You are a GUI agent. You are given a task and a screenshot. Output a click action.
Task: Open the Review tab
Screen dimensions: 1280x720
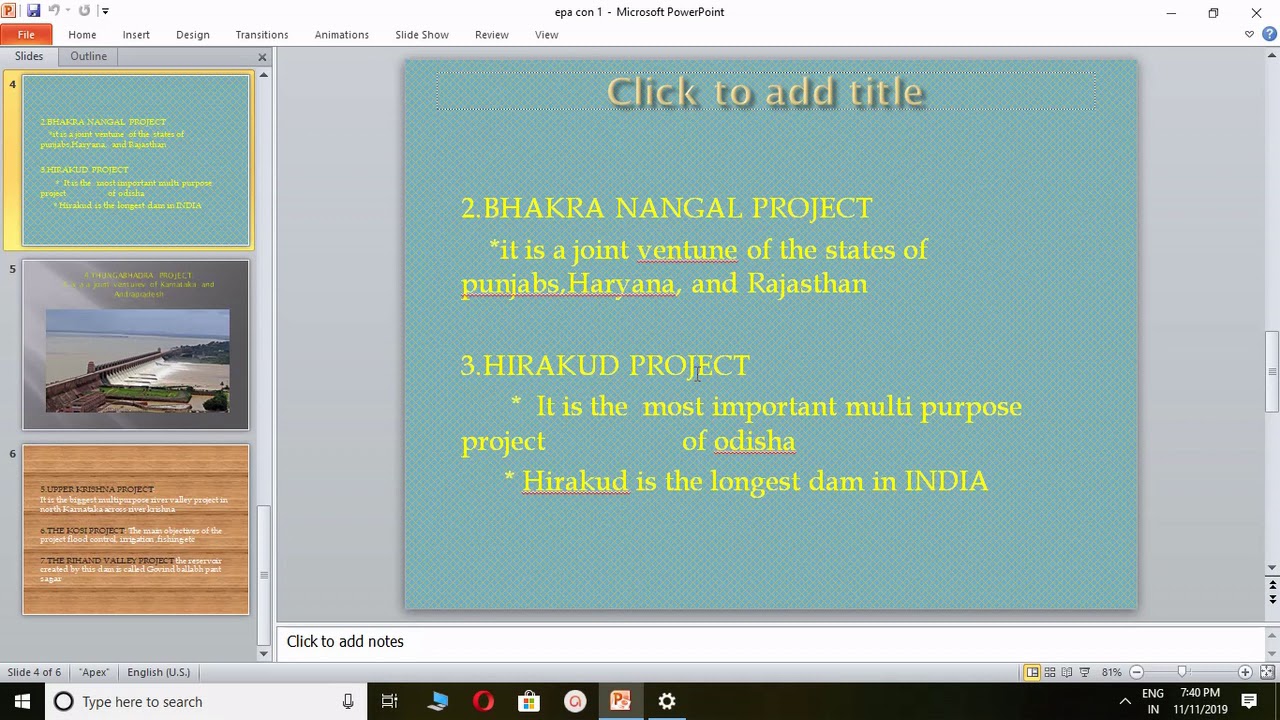click(492, 35)
